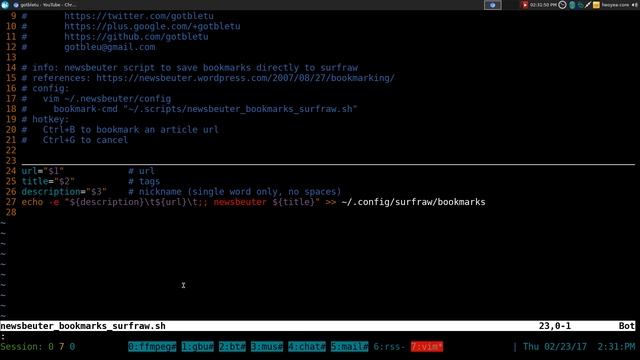The image size is (640, 360).
Task: Switch to tmux window 5:mail
Action: (349, 347)
